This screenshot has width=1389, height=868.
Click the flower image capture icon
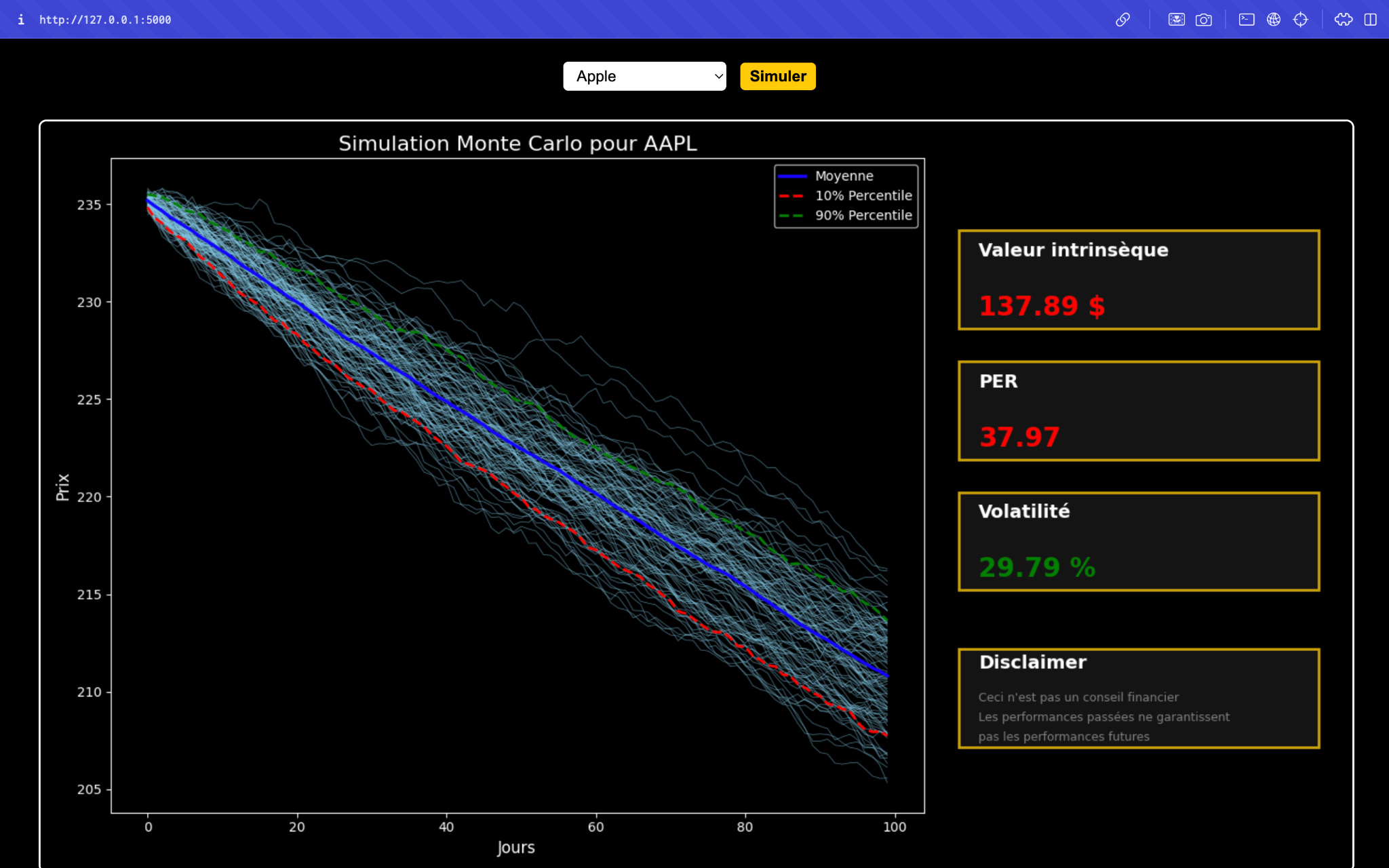(1177, 20)
